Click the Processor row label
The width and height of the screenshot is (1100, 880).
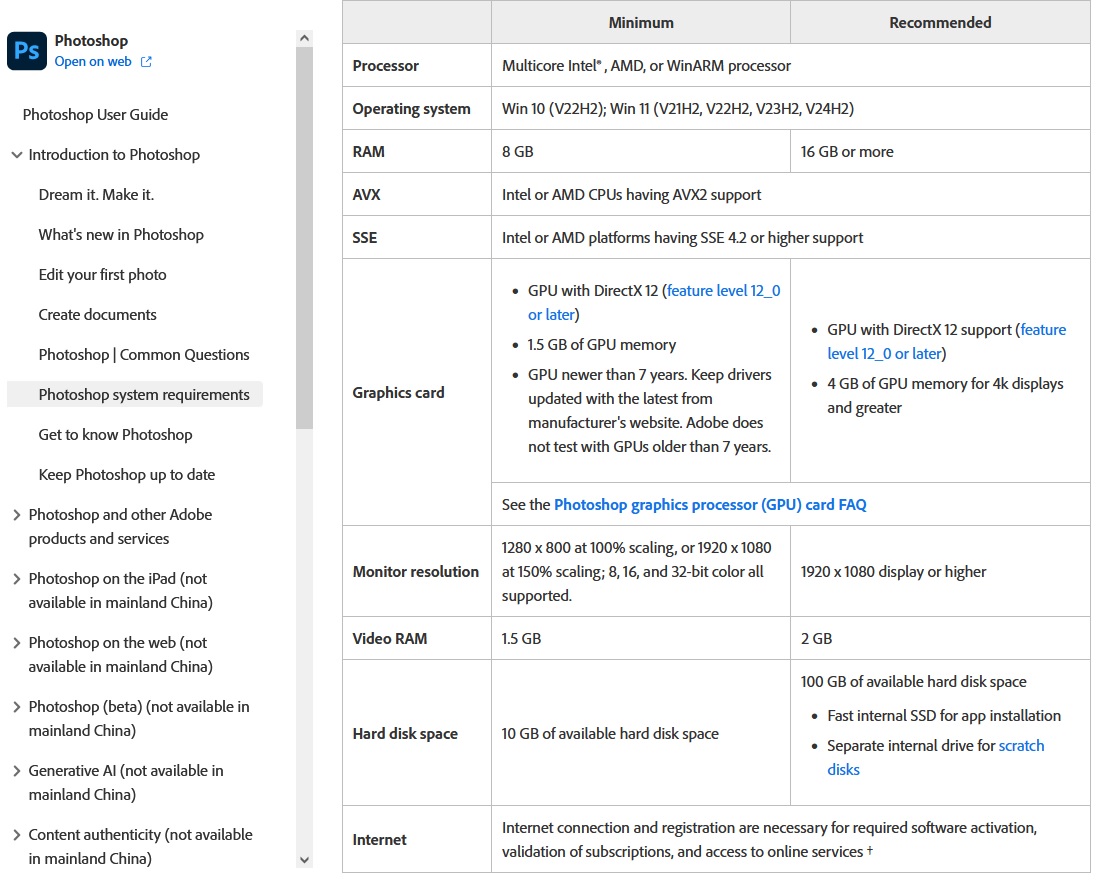[x=385, y=66]
